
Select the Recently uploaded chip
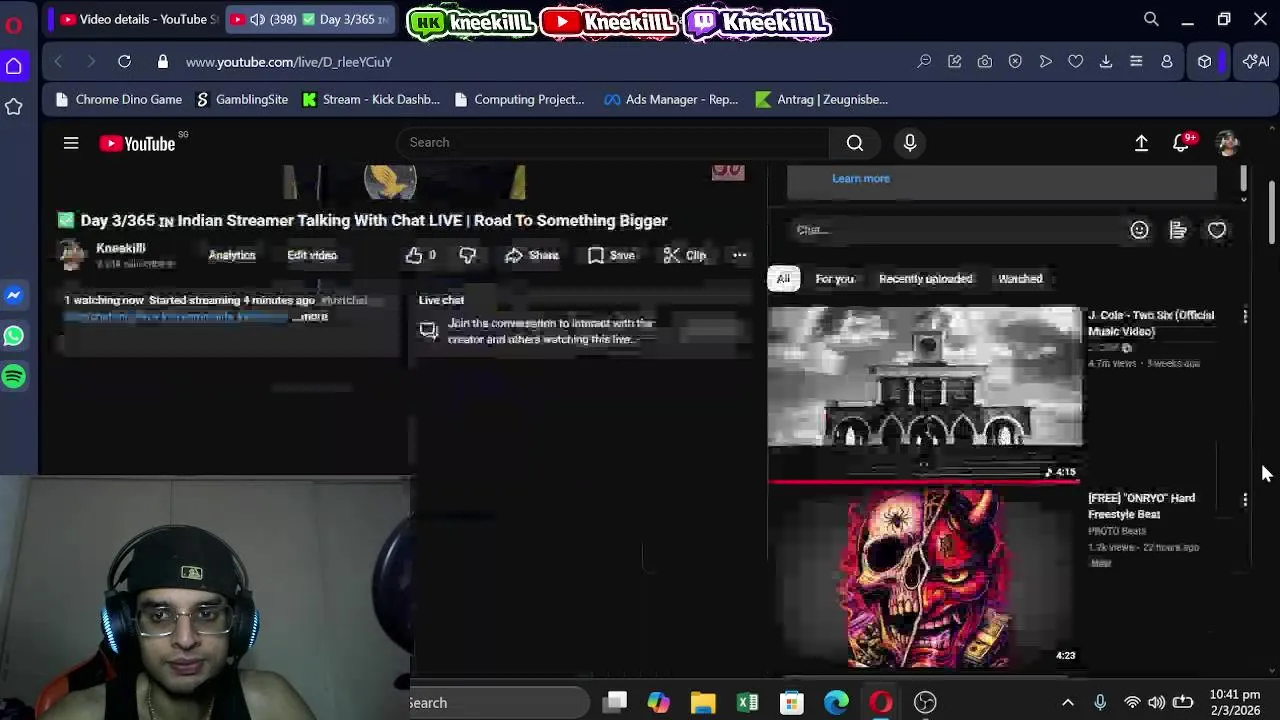(925, 279)
